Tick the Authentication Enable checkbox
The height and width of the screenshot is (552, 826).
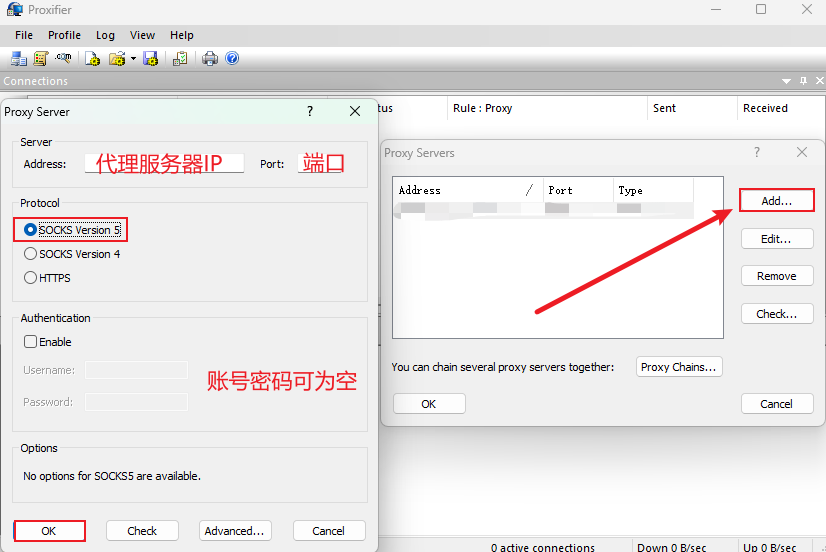(x=47, y=342)
